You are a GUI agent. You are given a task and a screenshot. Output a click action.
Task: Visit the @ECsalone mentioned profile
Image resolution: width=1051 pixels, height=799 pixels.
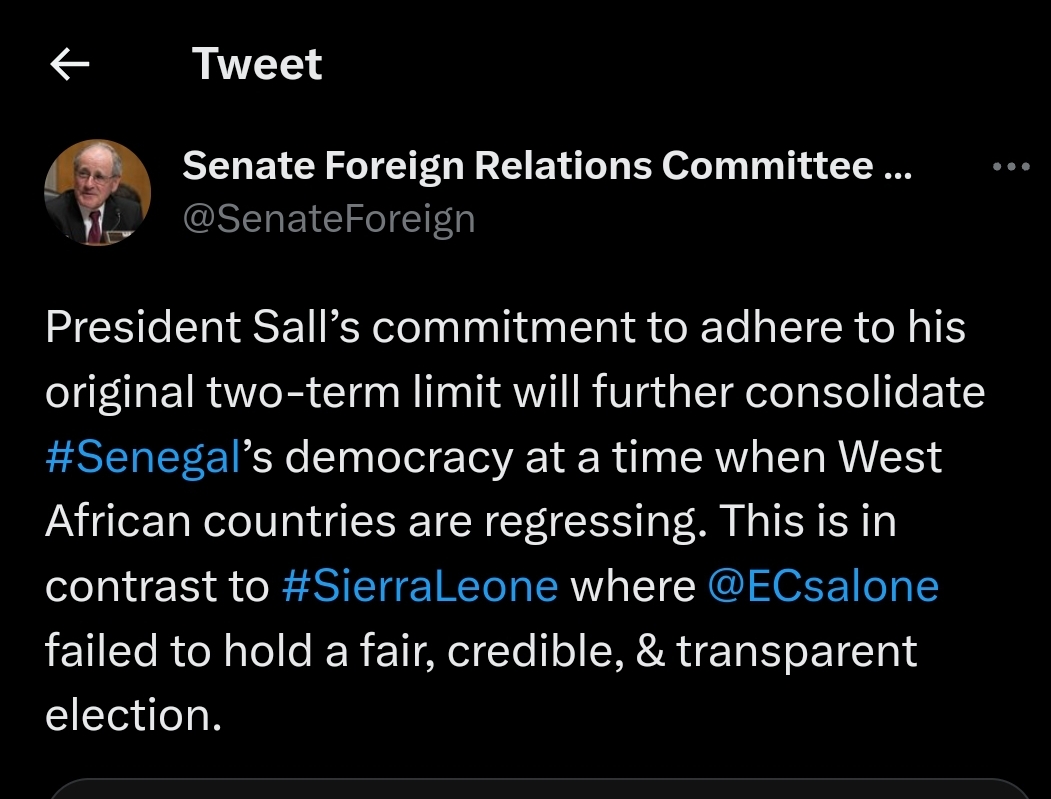pos(823,585)
